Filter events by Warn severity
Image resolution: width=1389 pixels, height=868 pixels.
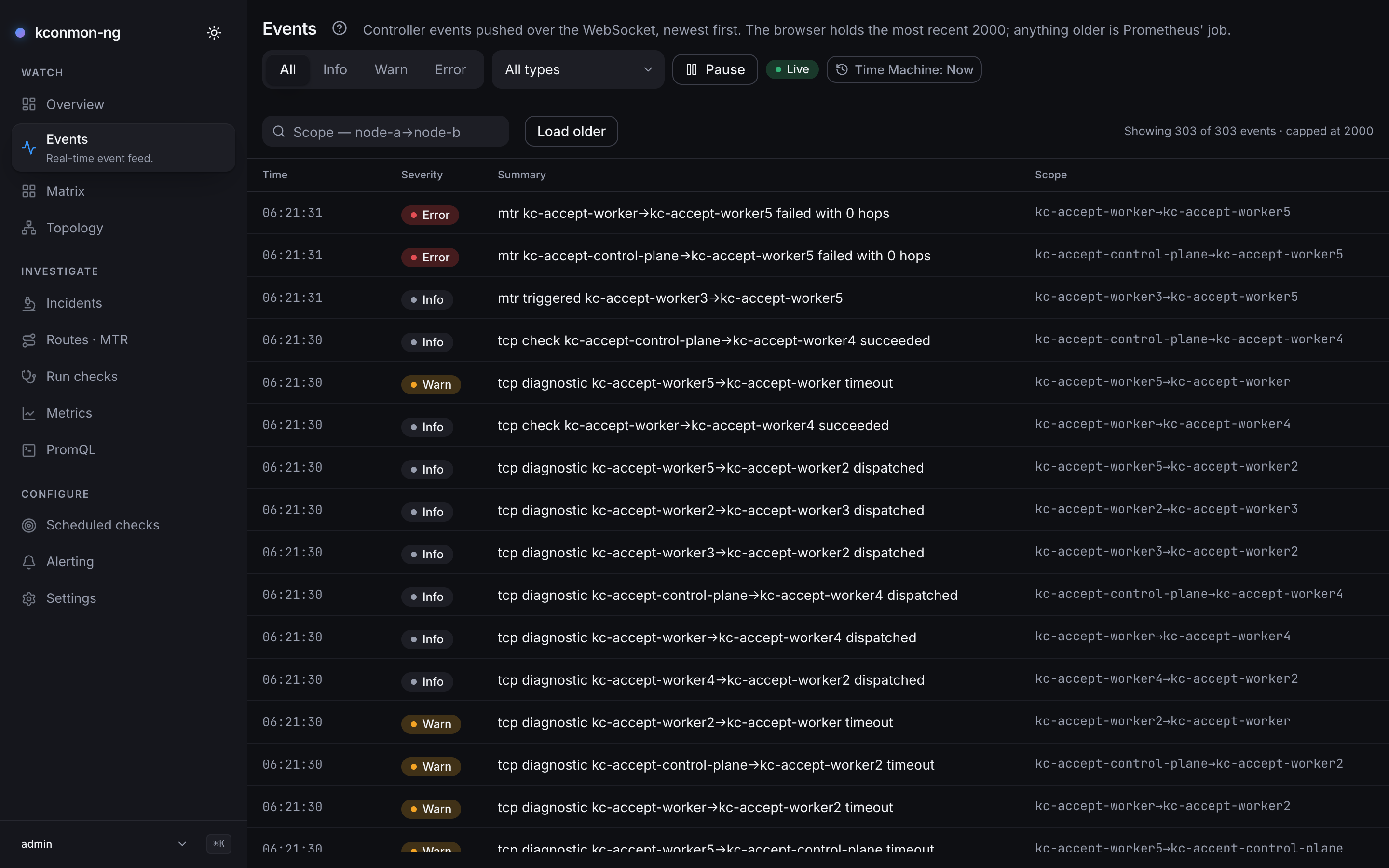coord(391,69)
